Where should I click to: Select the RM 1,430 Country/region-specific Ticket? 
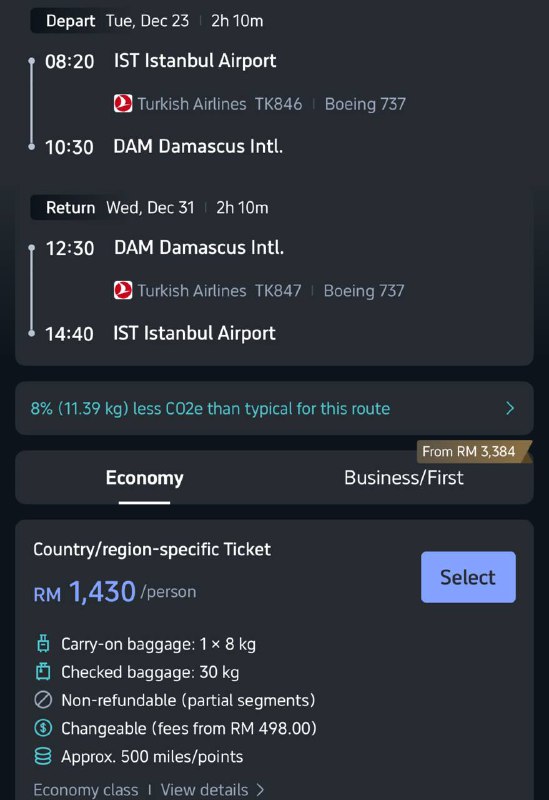click(468, 577)
